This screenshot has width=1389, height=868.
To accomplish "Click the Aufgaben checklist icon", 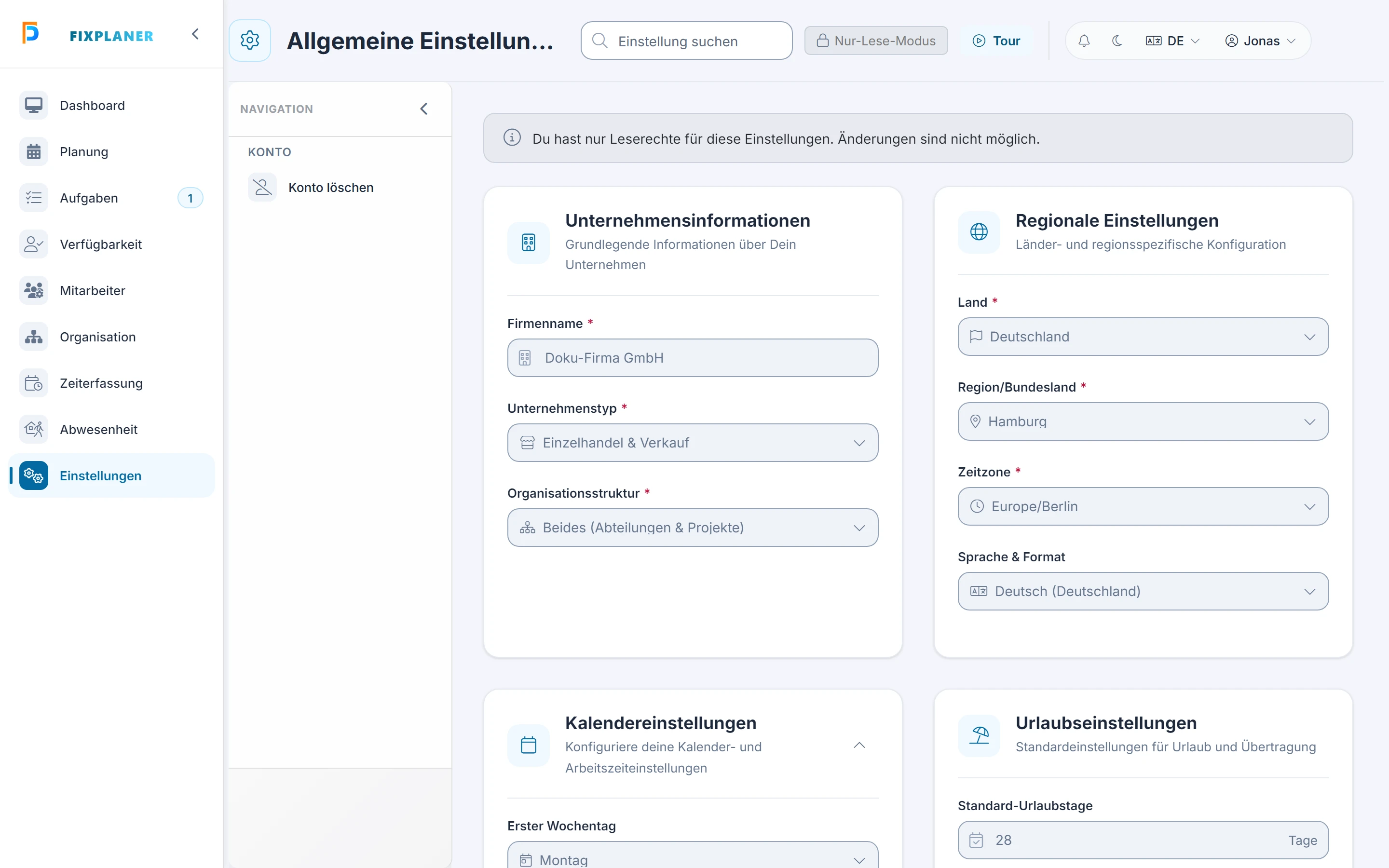I will coord(33,198).
